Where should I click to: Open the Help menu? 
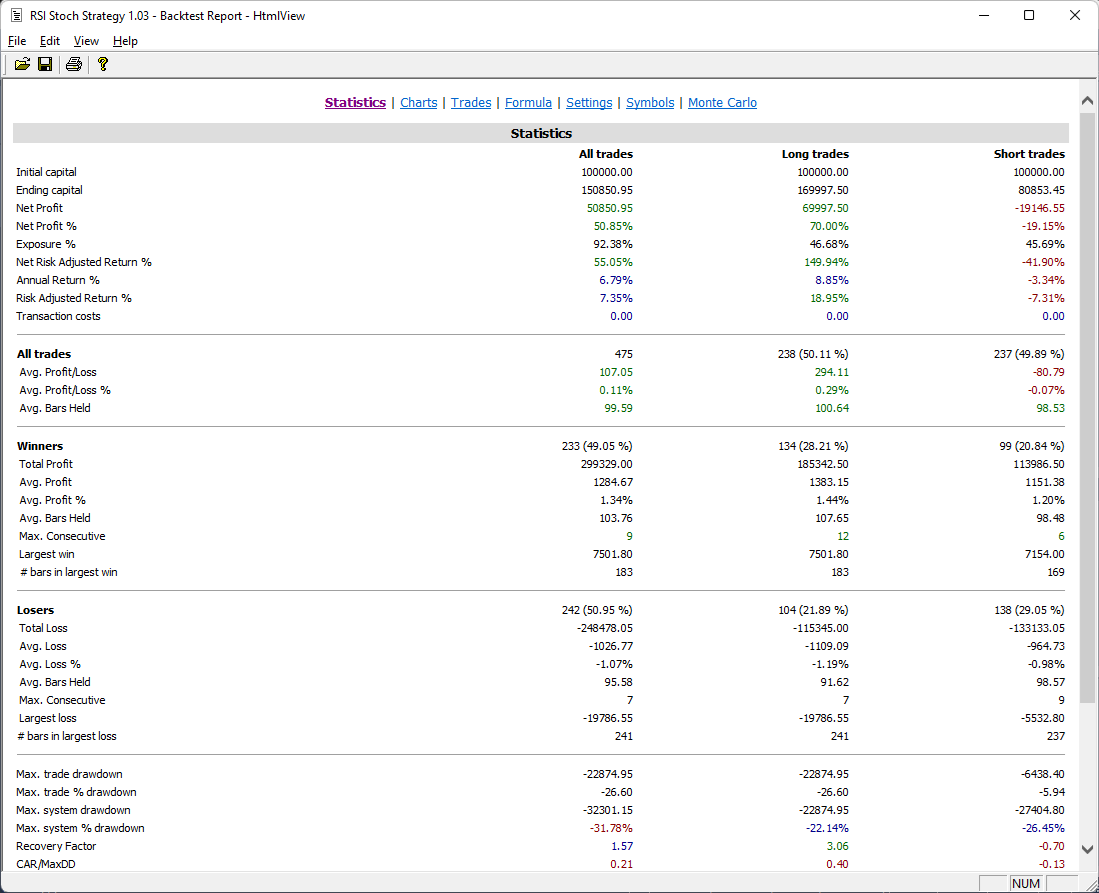(125, 41)
